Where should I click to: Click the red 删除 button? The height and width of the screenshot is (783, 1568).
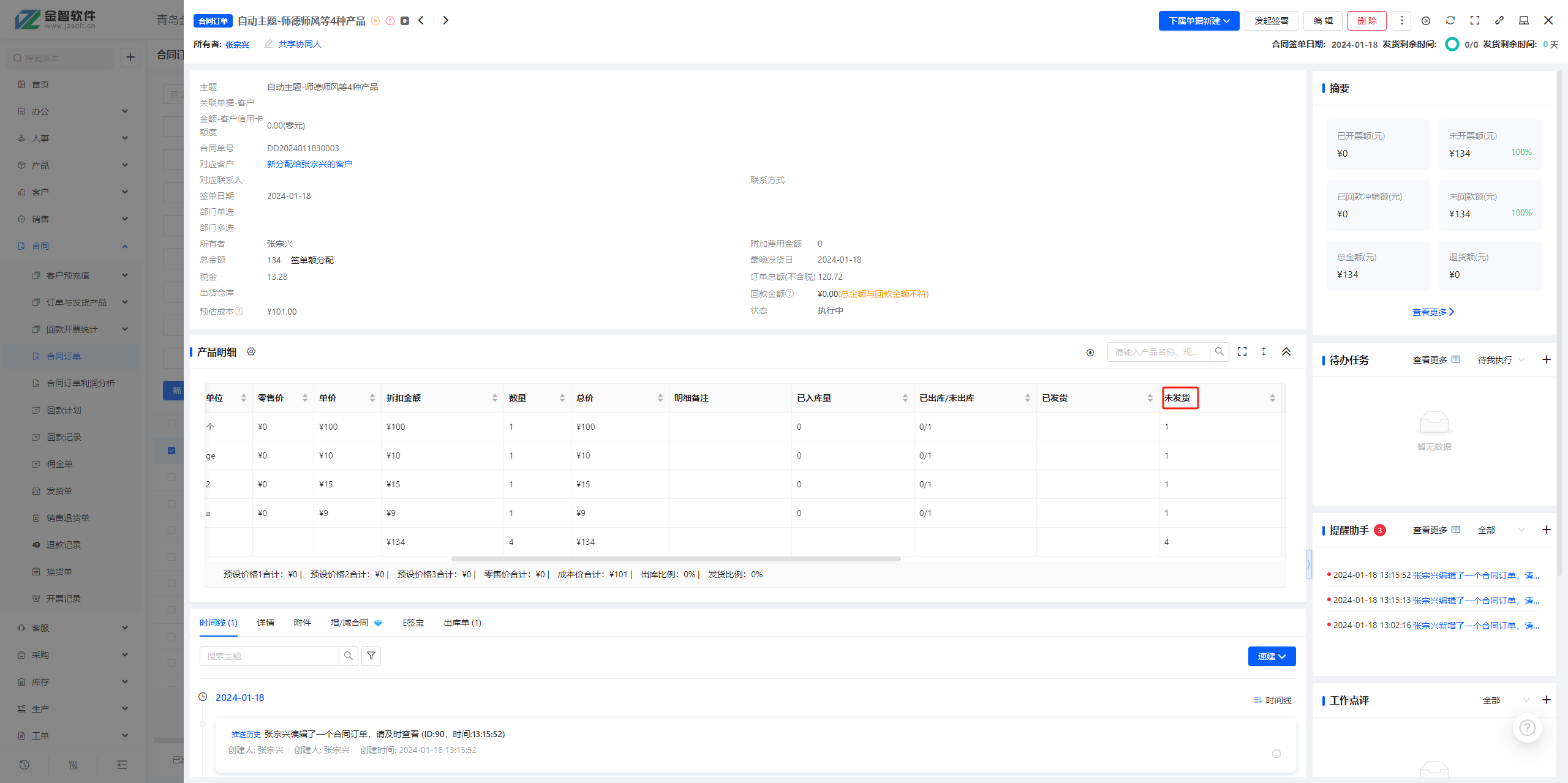click(x=1366, y=21)
